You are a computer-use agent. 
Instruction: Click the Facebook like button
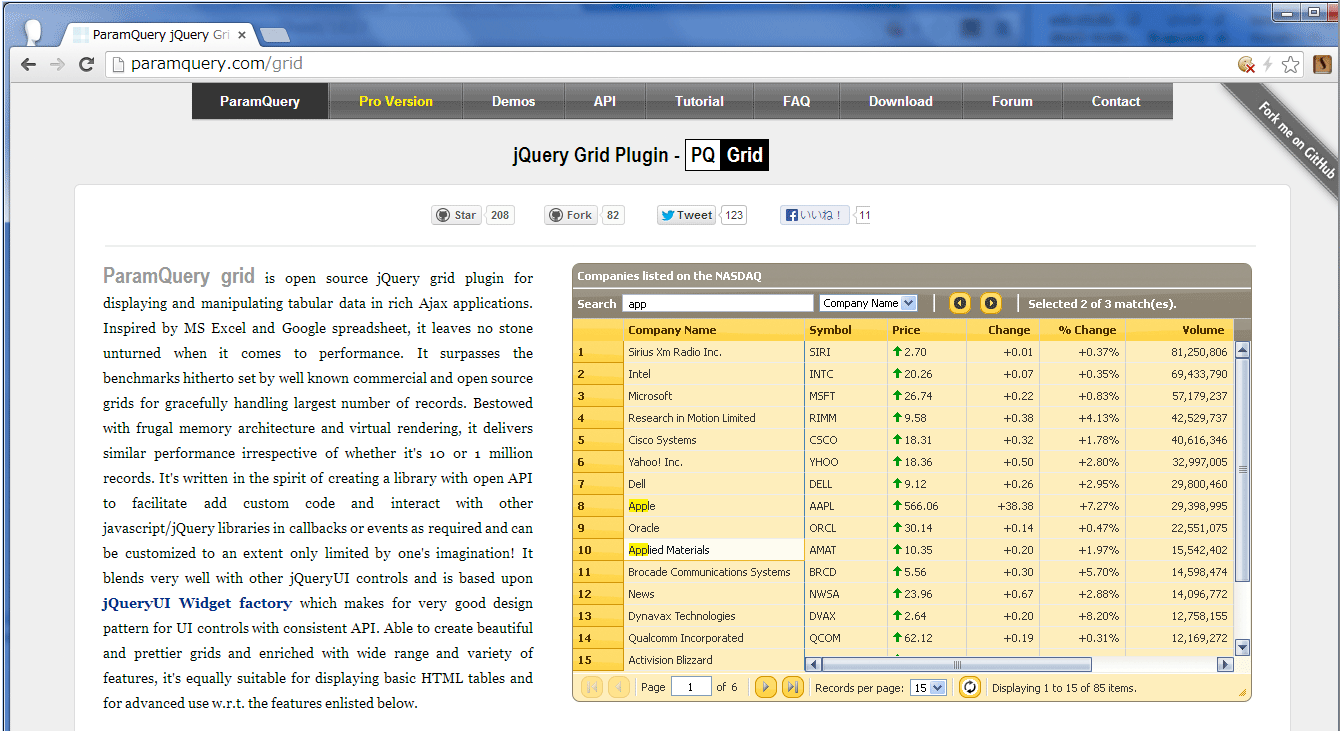[814, 215]
